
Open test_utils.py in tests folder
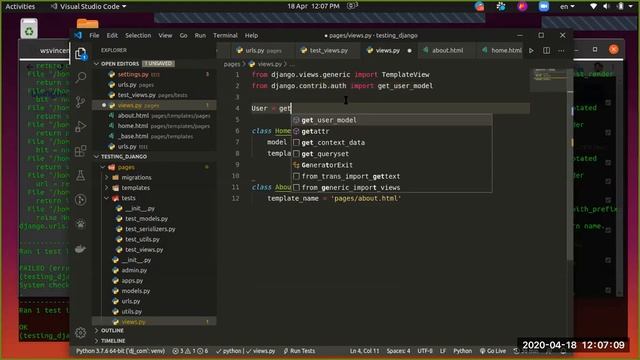click(x=154, y=239)
